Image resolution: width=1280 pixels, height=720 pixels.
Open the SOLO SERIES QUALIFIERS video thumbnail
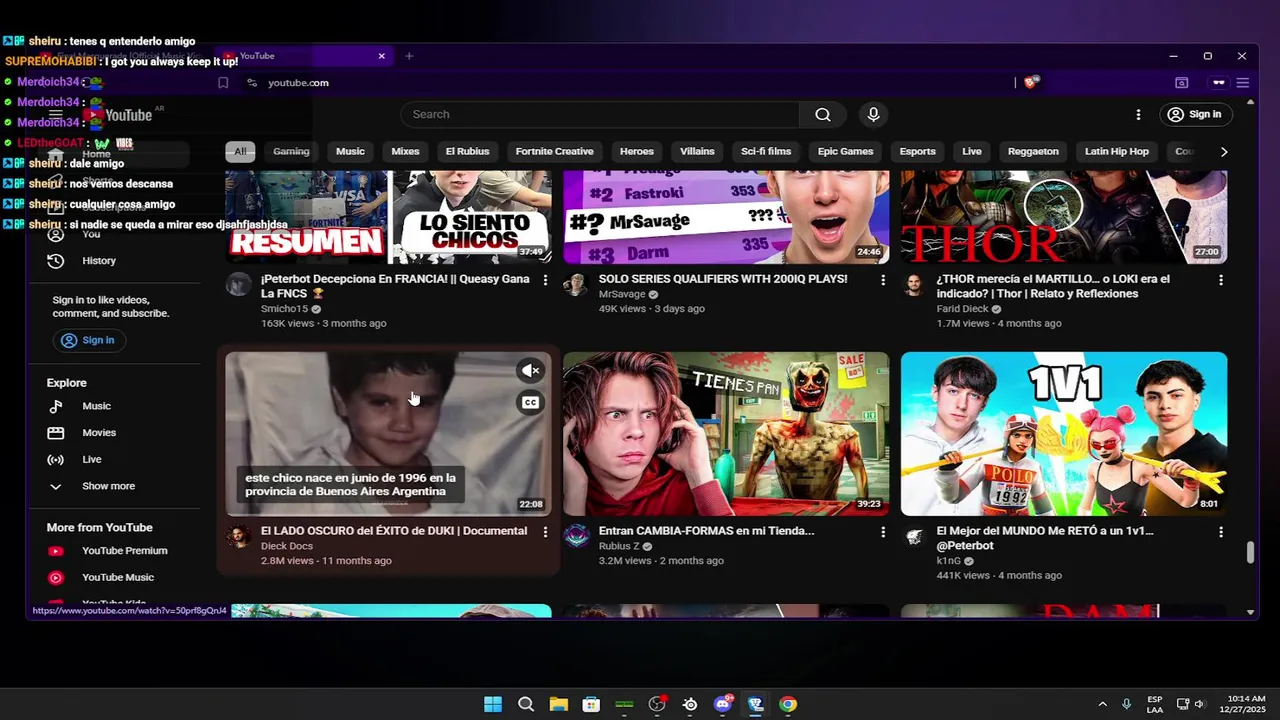coord(726,216)
